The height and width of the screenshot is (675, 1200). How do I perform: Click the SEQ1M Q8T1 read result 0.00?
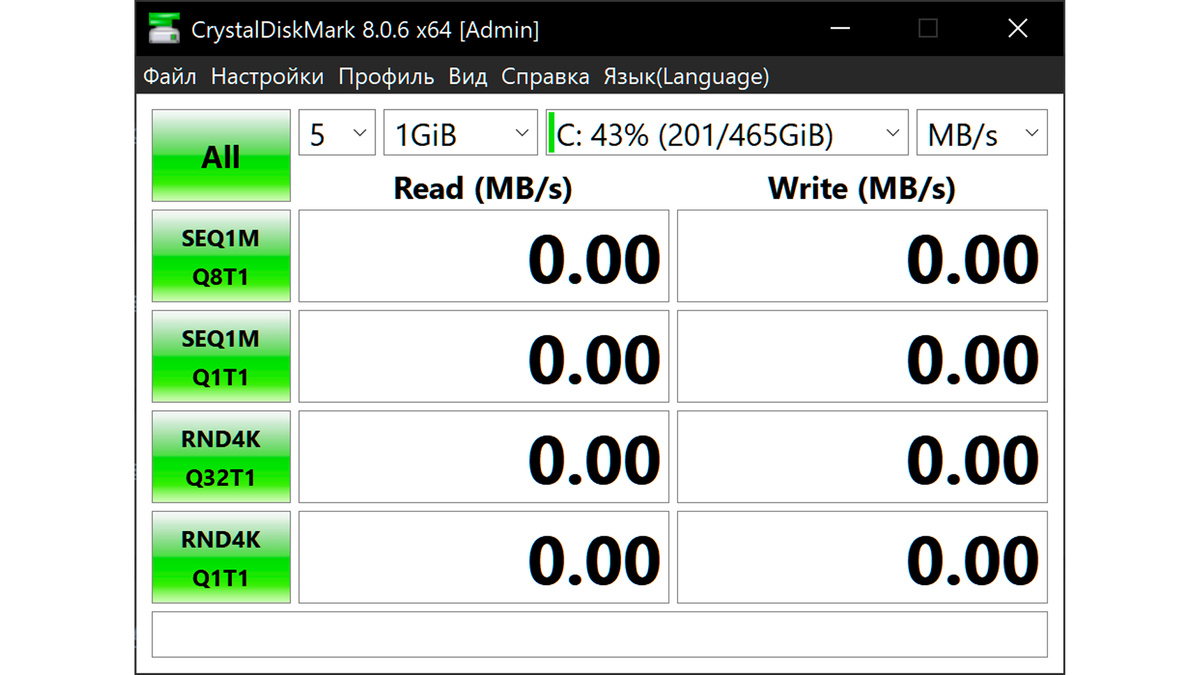point(484,256)
